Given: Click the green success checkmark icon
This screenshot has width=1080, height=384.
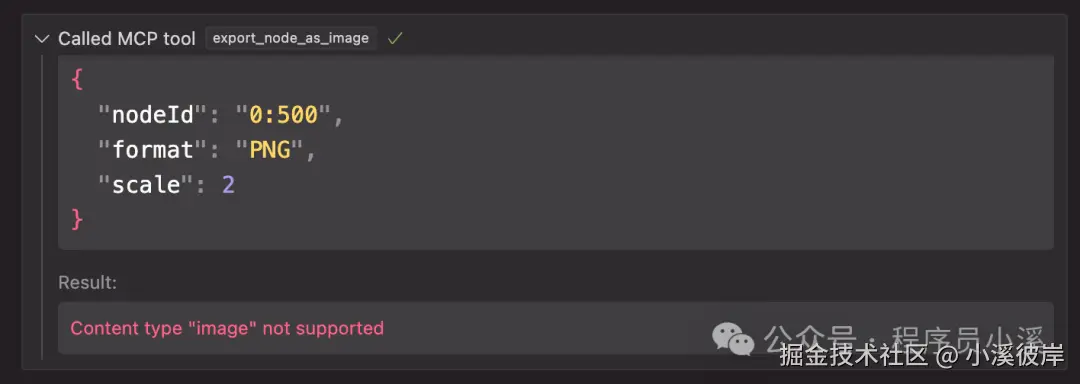Looking at the screenshot, I should (x=395, y=39).
